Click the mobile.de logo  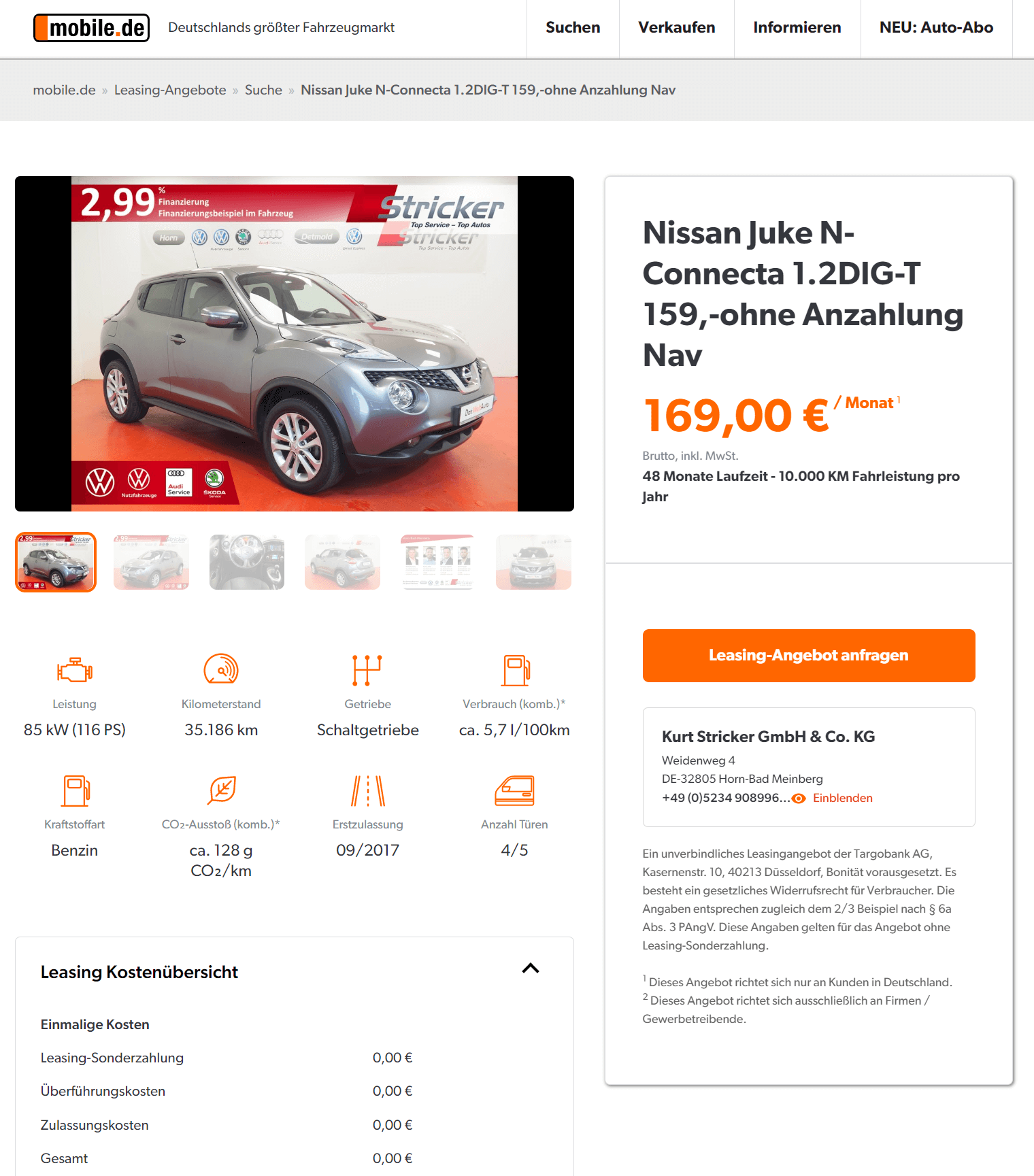(91, 28)
